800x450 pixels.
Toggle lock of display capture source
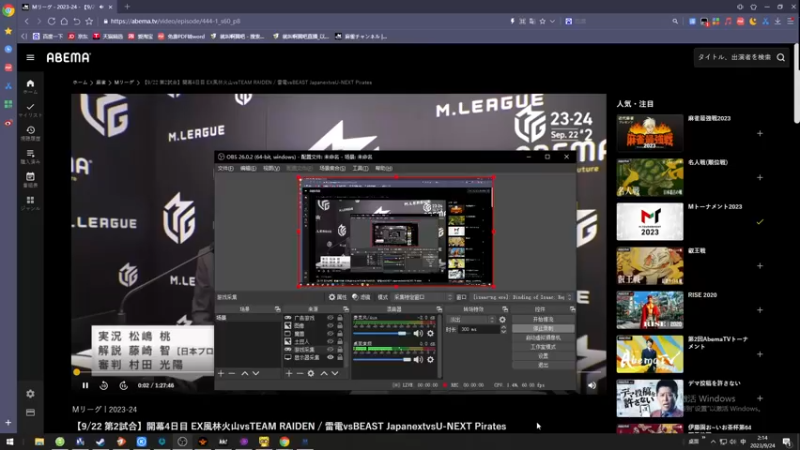click(340, 357)
